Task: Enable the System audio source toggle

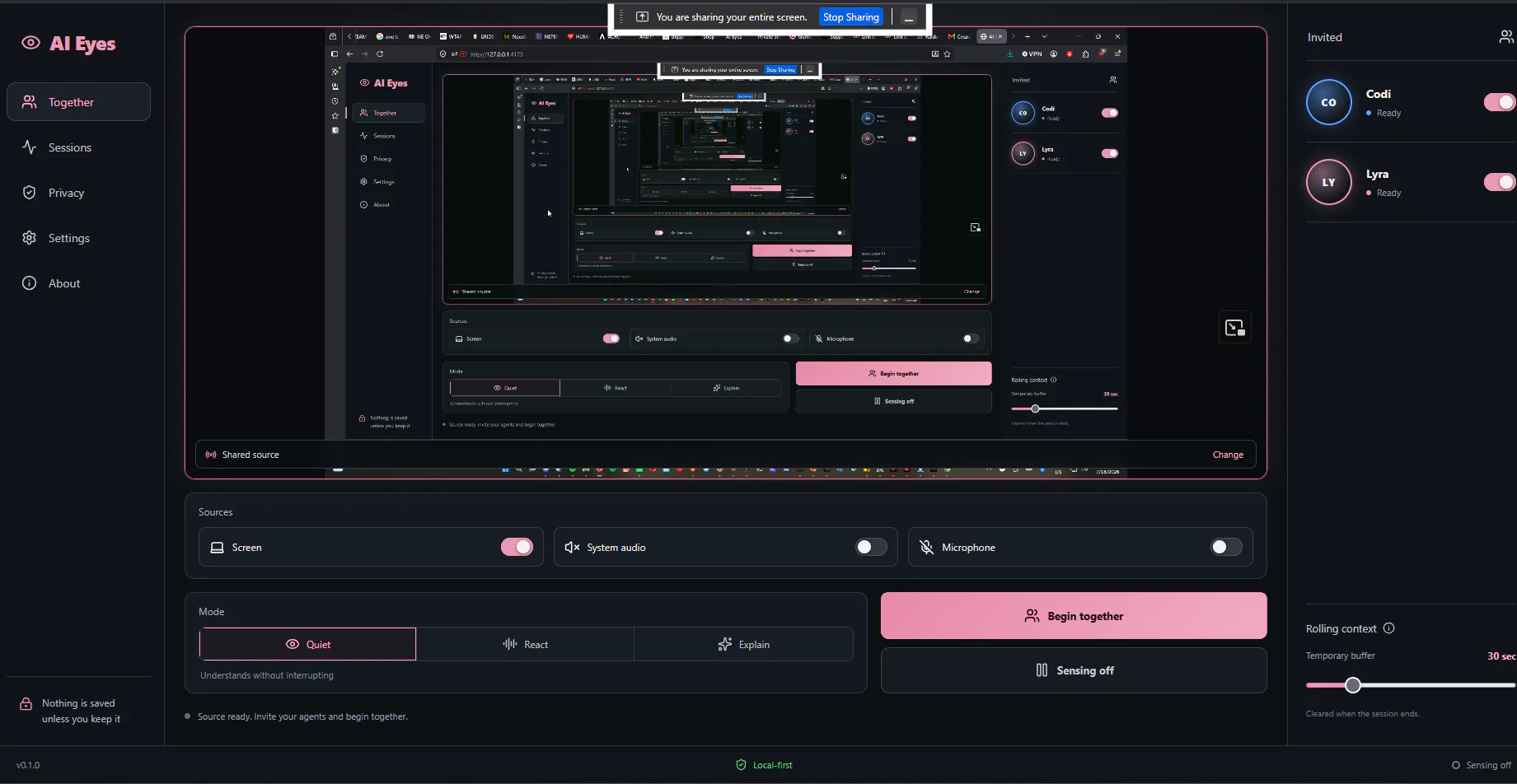Action: [x=871, y=547]
